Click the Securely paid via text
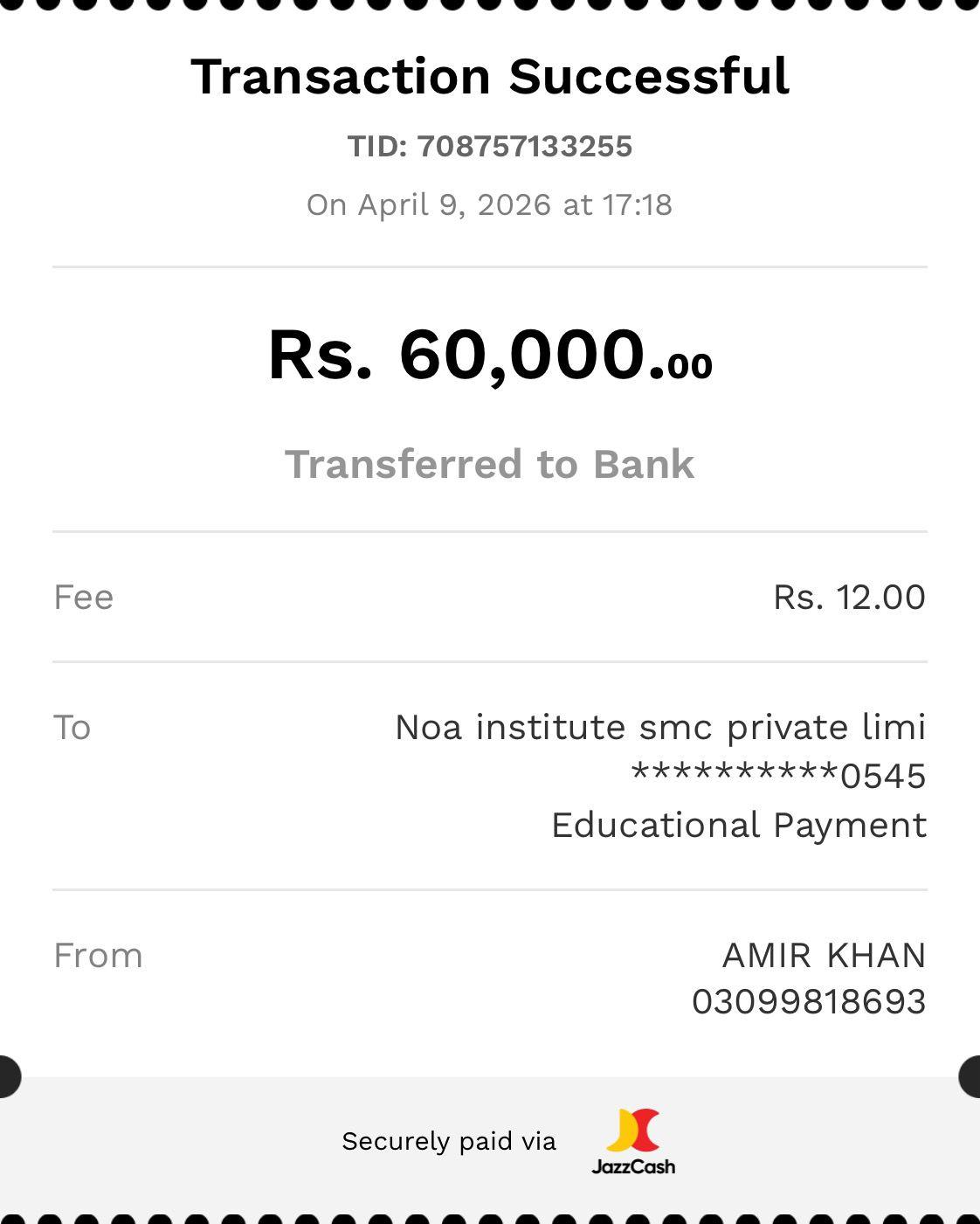 tap(449, 1141)
